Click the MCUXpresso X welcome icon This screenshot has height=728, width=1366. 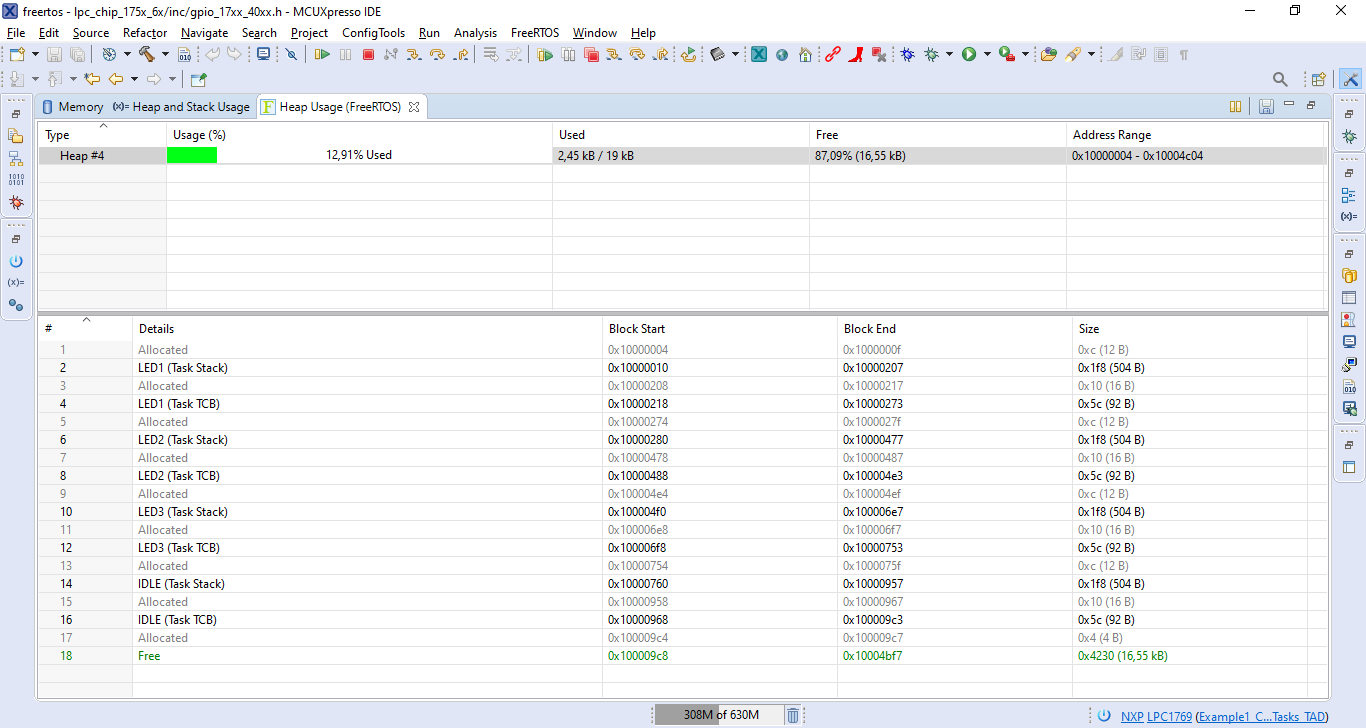pos(759,54)
